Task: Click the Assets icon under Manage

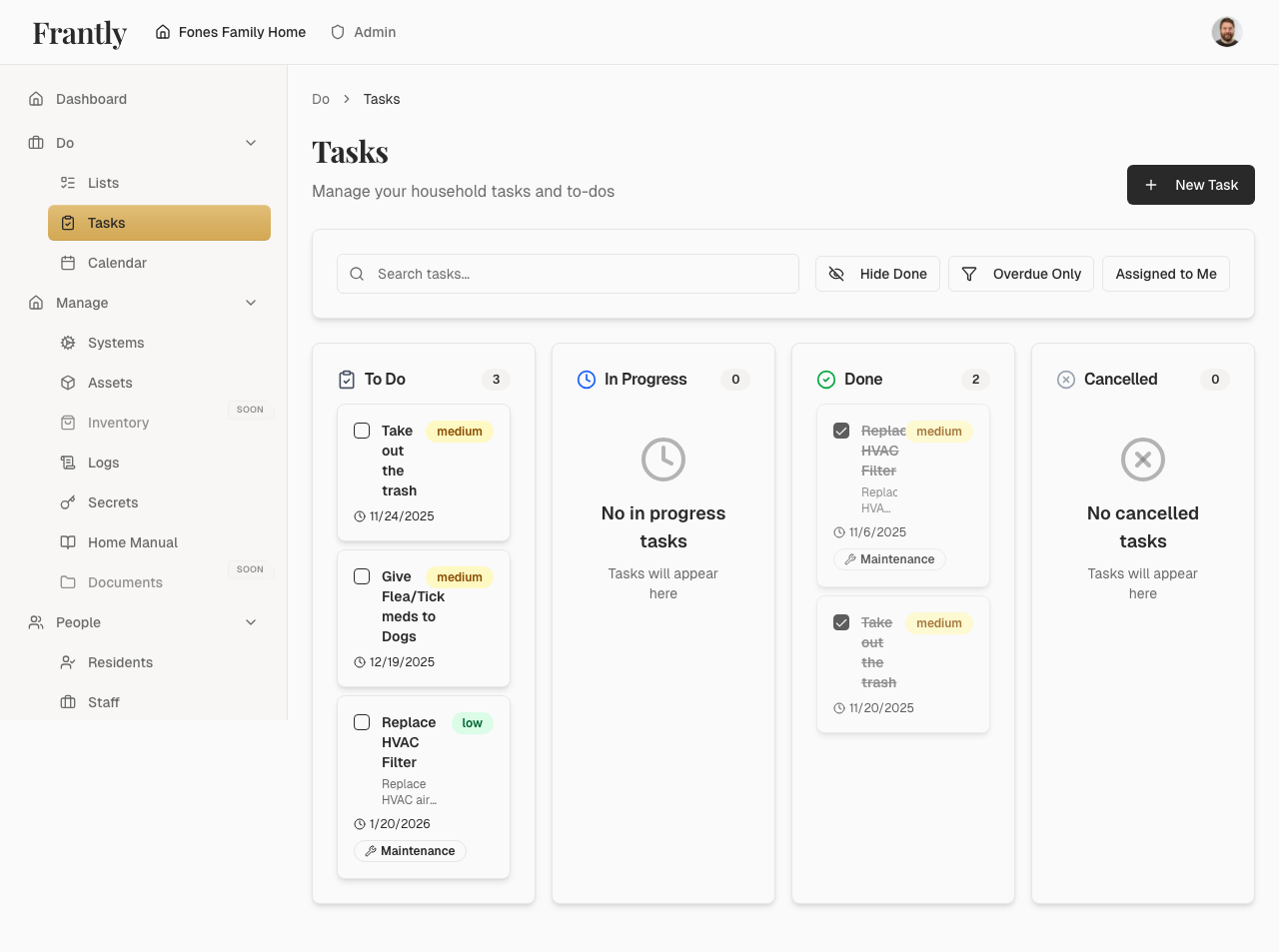Action: (67, 383)
